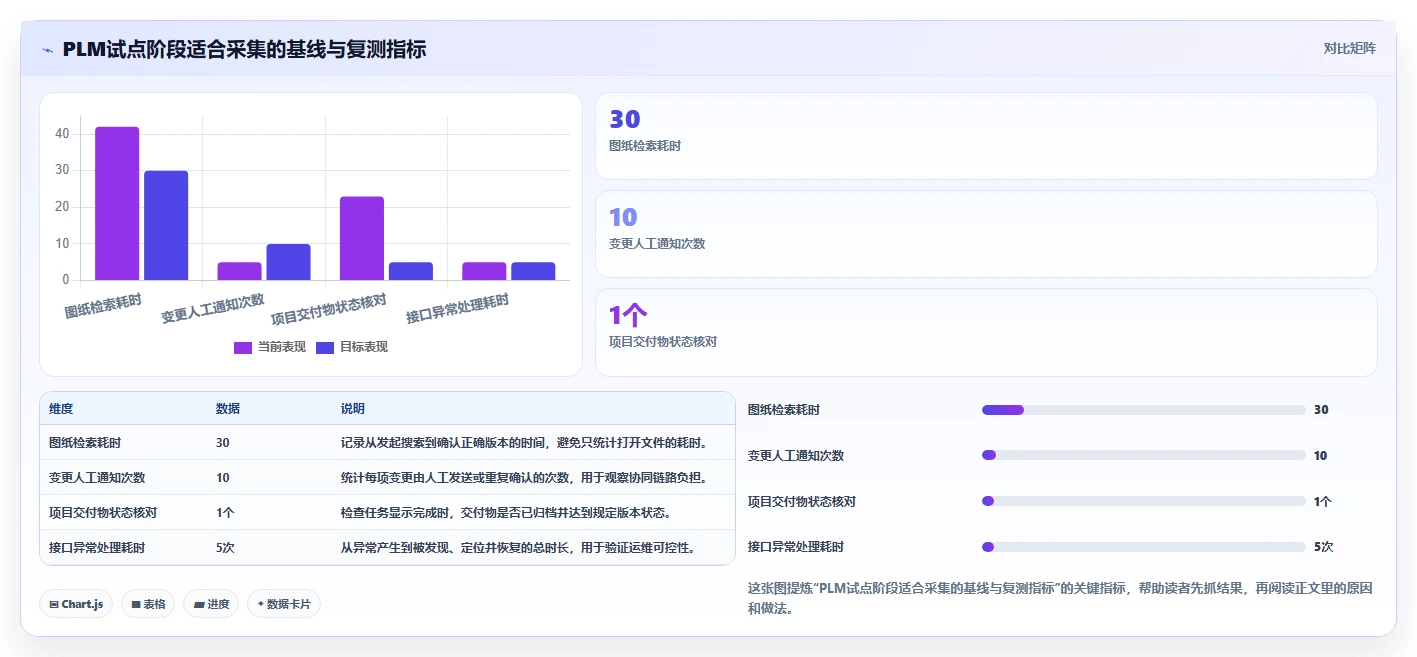
Task: Click the table description starting 记录从发起搜索
Action: [524, 443]
